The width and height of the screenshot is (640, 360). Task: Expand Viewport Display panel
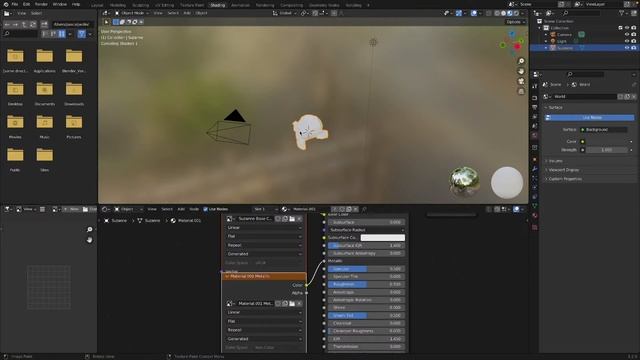click(x=564, y=170)
